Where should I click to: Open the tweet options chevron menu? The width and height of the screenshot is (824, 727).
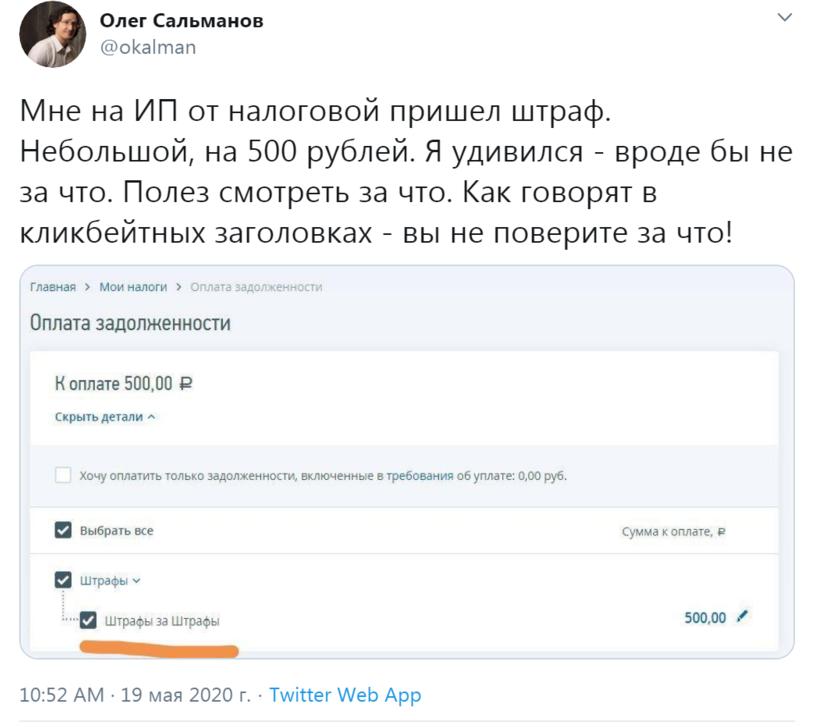pos(784,18)
